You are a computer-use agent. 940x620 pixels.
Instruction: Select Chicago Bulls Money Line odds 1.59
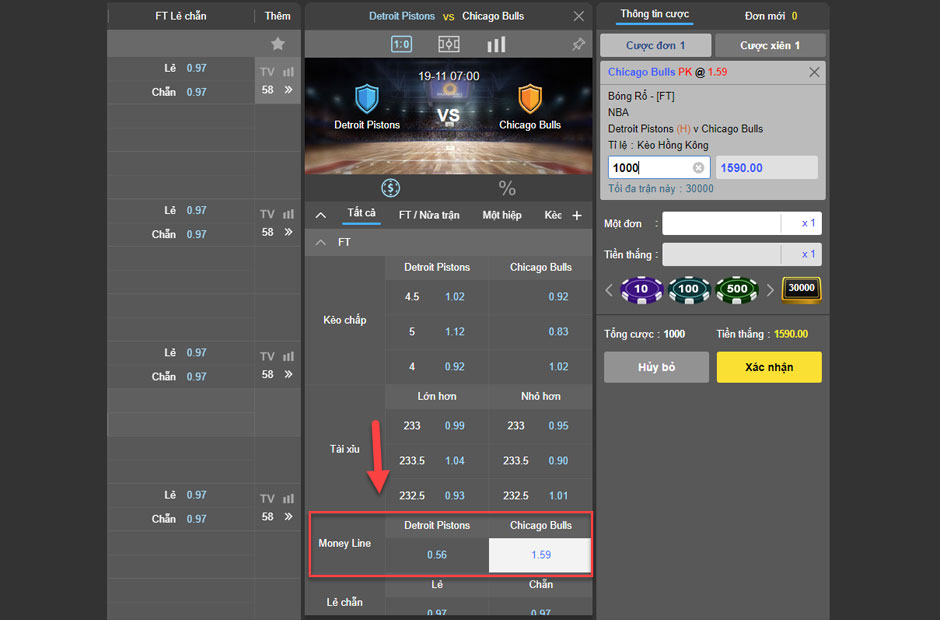[x=540, y=555]
